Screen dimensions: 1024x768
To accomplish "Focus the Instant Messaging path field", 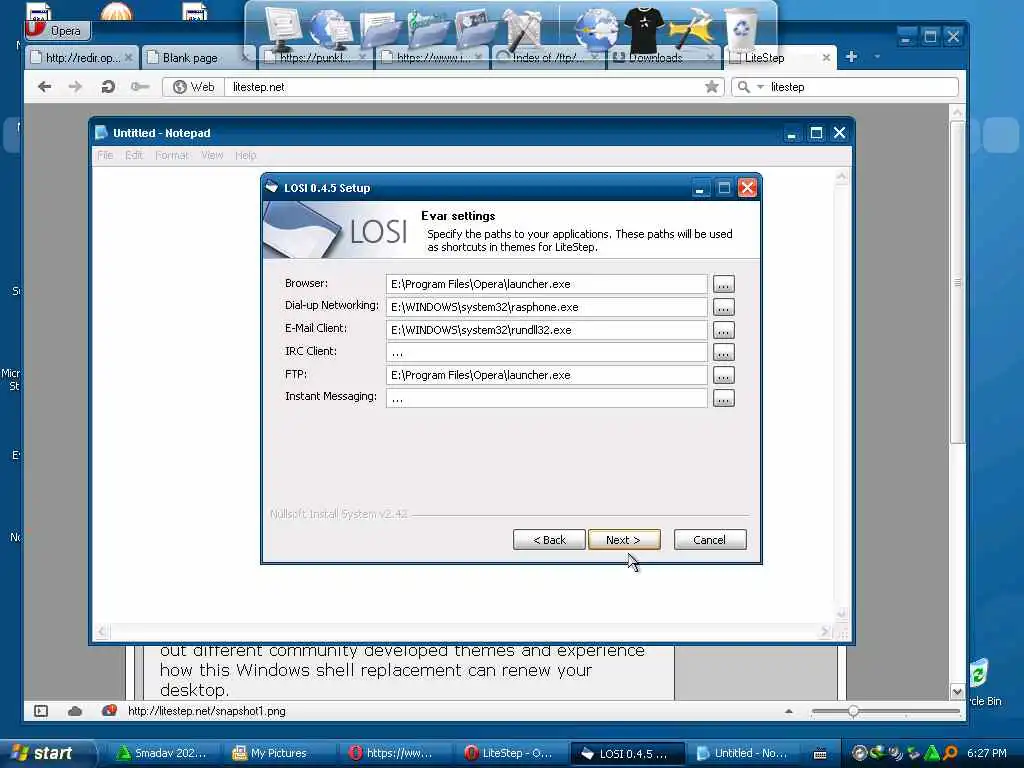I will point(547,398).
